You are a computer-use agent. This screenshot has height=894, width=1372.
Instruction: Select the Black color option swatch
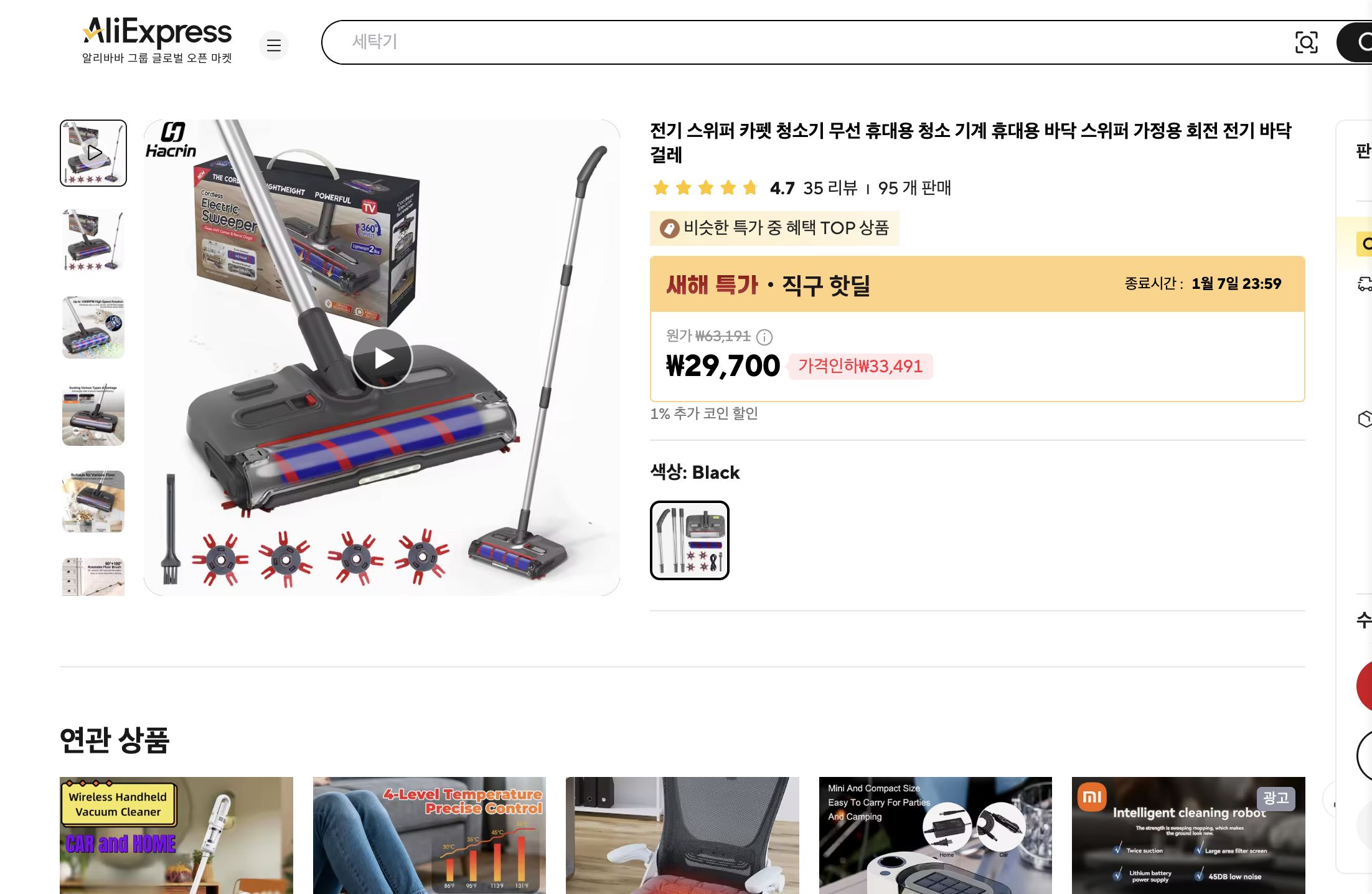coord(690,539)
